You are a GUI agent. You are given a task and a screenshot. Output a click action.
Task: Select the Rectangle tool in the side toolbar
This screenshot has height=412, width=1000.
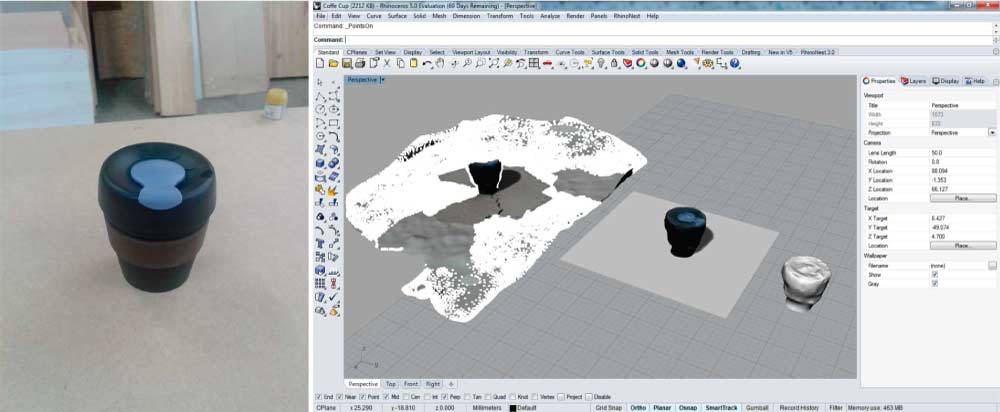pos(334,123)
